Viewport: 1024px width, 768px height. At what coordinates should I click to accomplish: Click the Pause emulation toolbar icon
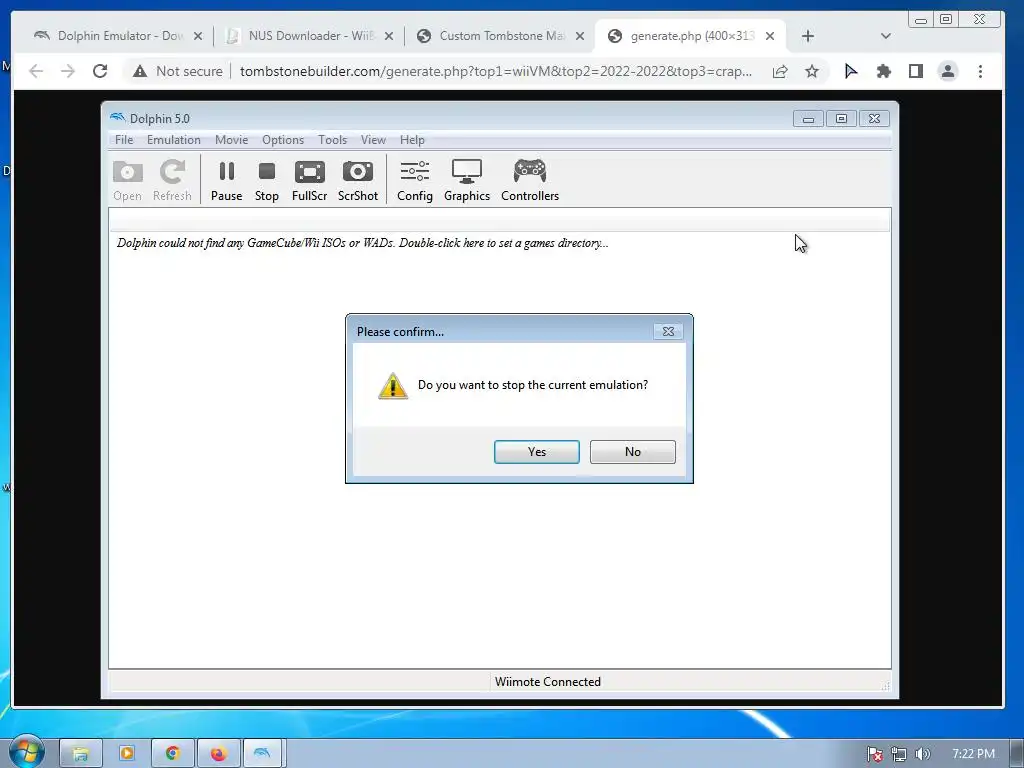(x=227, y=180)
